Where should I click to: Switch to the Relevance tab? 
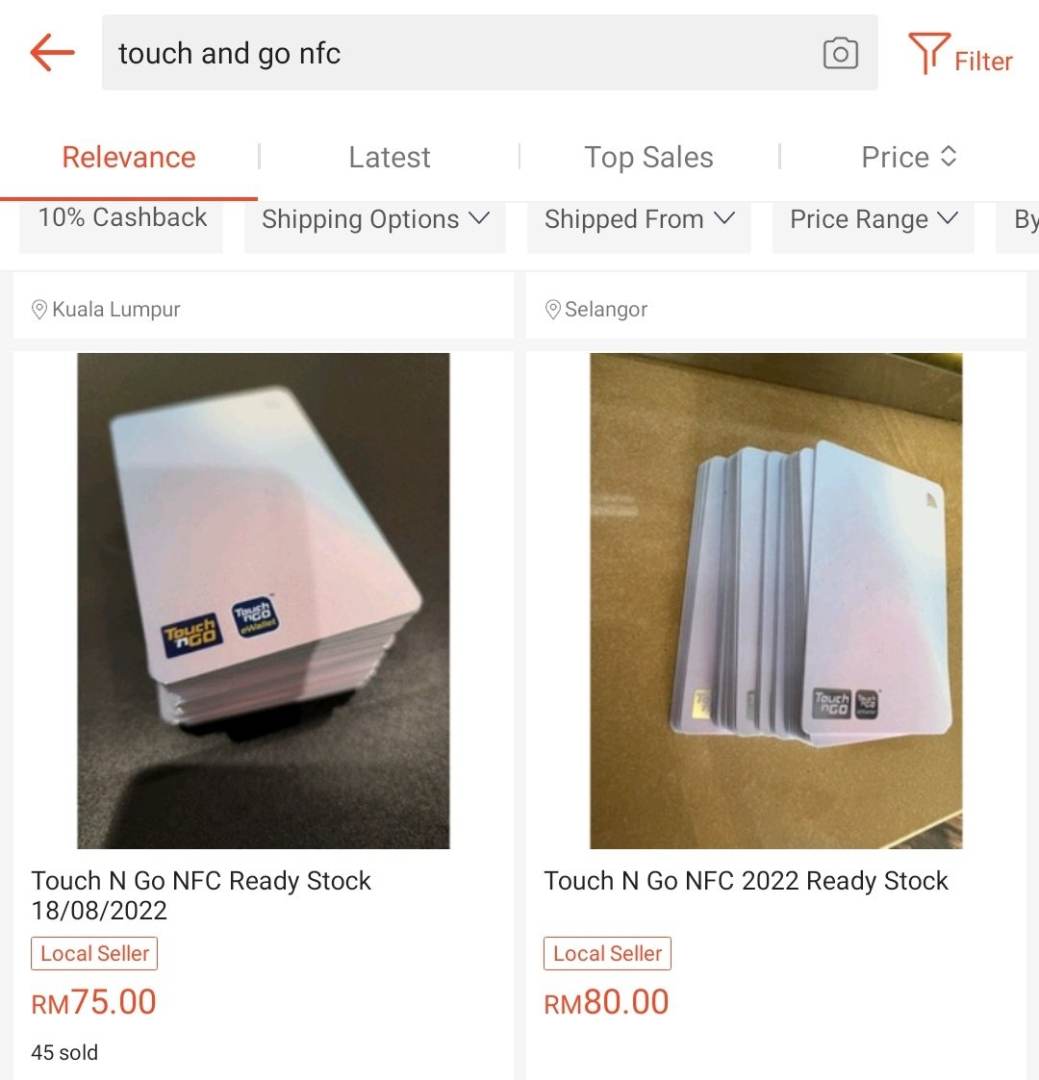[129, 157]
